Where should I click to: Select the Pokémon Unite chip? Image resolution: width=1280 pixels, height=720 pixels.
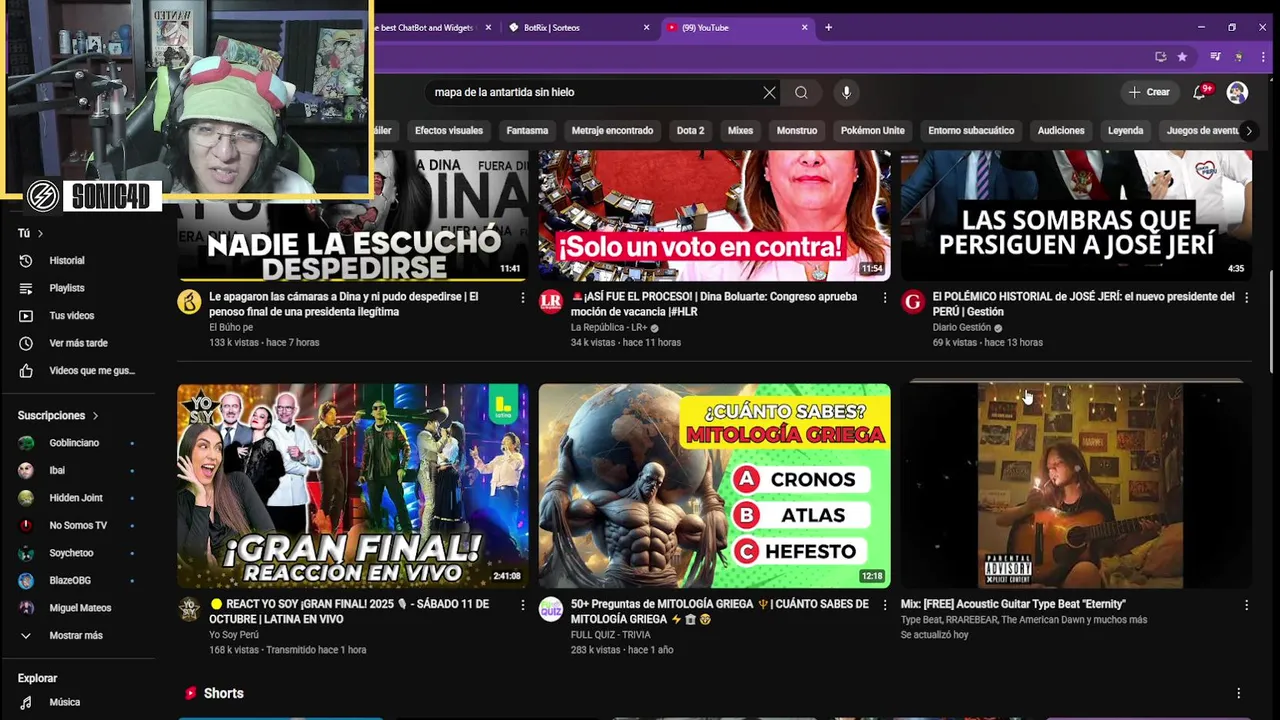point(872,131)
